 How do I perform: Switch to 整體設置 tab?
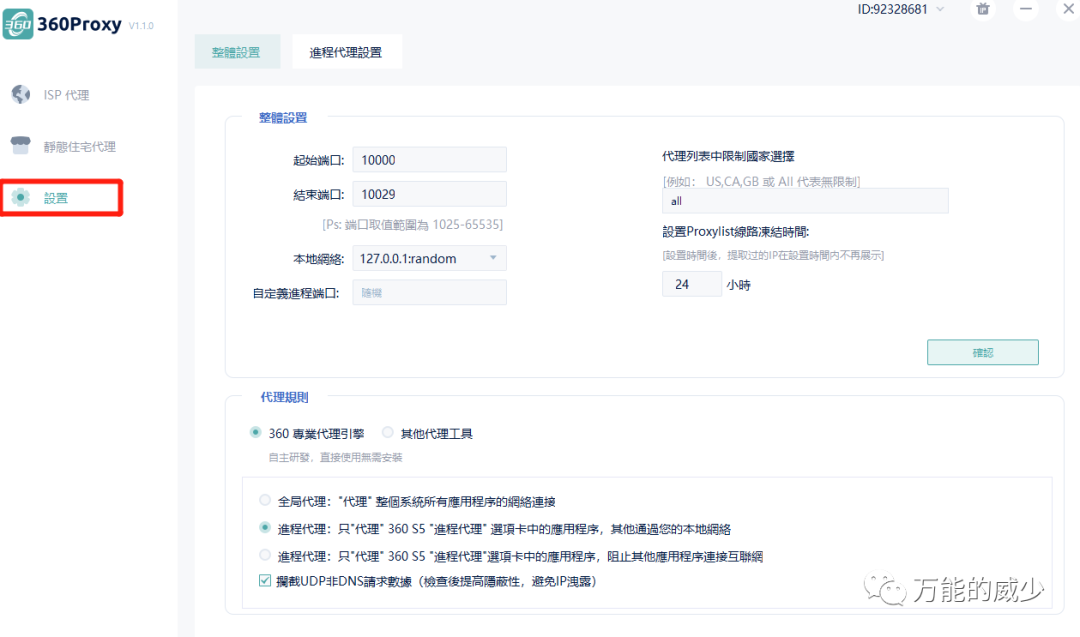[x=237, y=52]
